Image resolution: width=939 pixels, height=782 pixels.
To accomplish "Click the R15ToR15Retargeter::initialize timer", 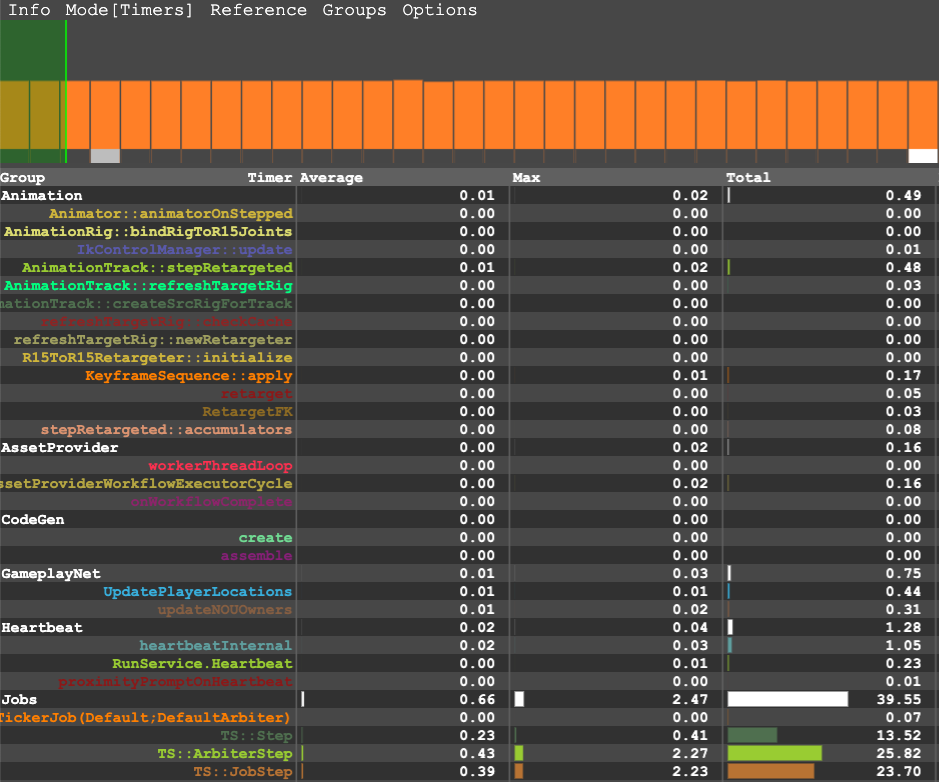I will pos(157,357).
